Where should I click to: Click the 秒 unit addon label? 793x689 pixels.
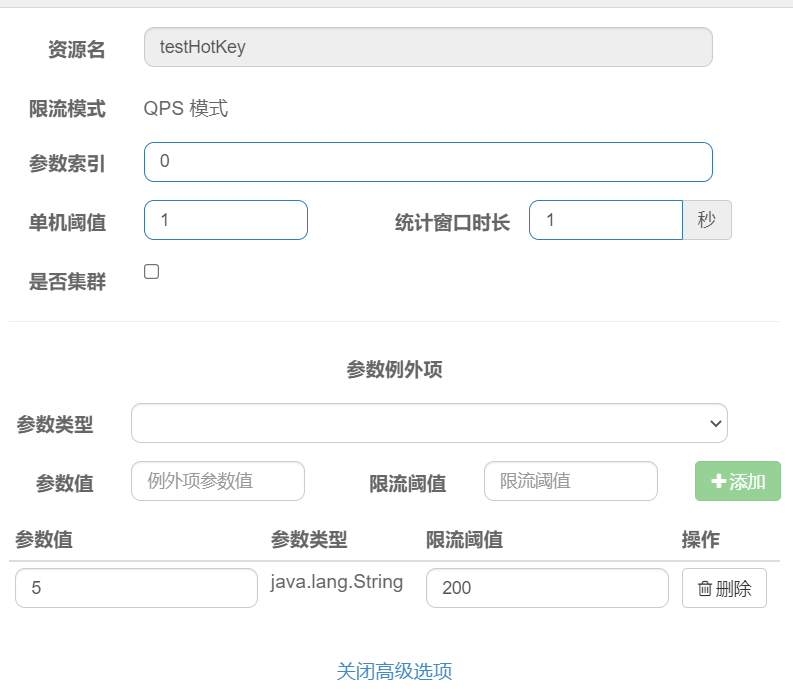click(707, 220)
